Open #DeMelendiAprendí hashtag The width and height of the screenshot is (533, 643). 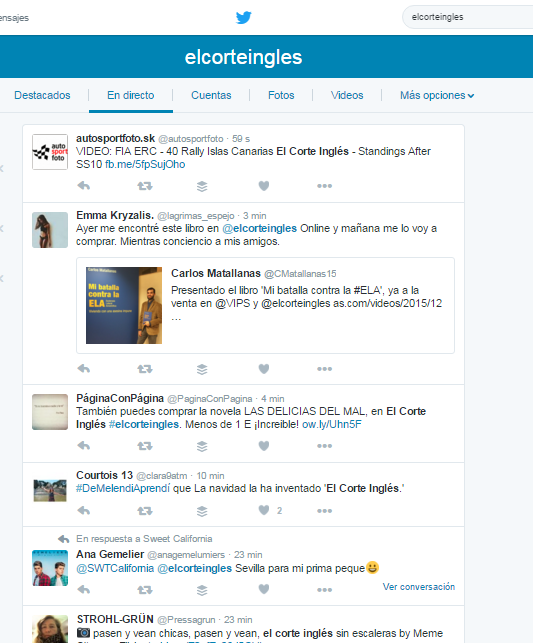coord(123,488)
